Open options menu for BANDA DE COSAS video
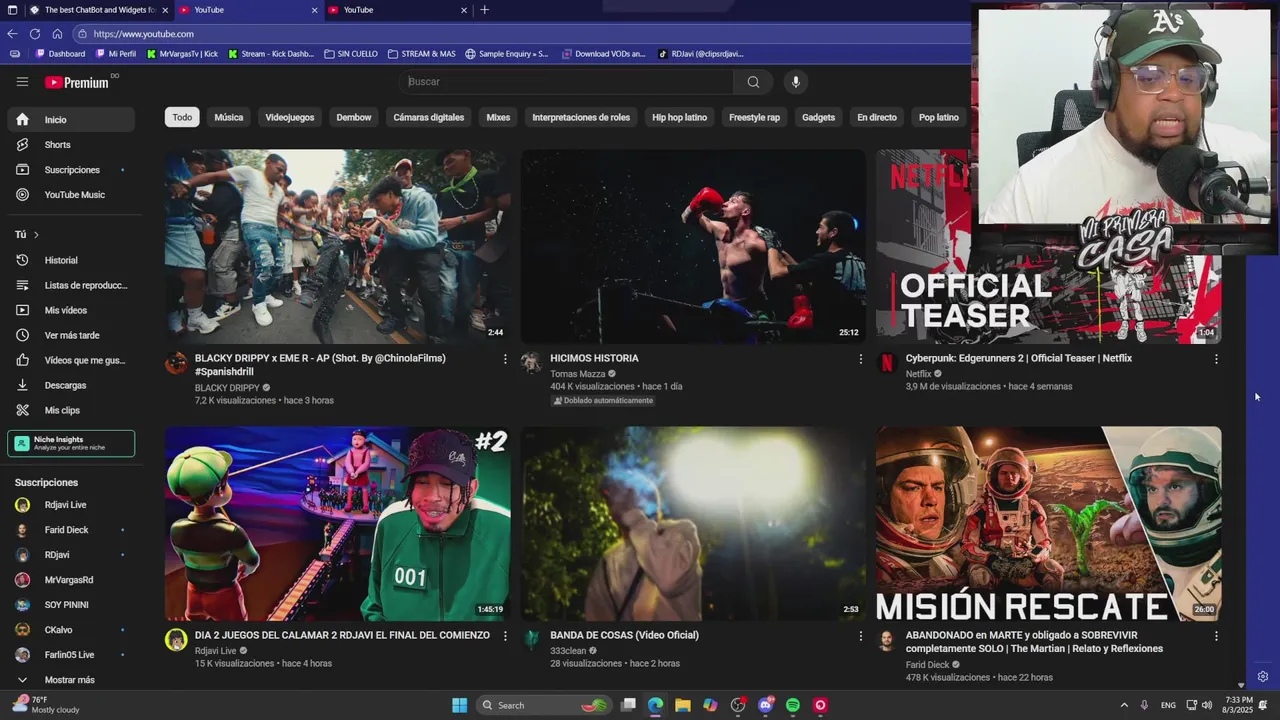Screen dimensions: 1280x720 pos(860,636)
